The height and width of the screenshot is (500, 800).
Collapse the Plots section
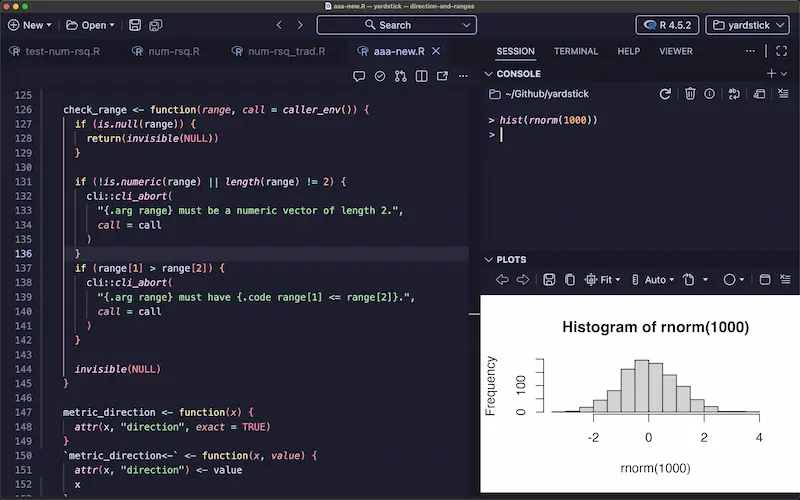pyautogui.click(x=489, y=259)
